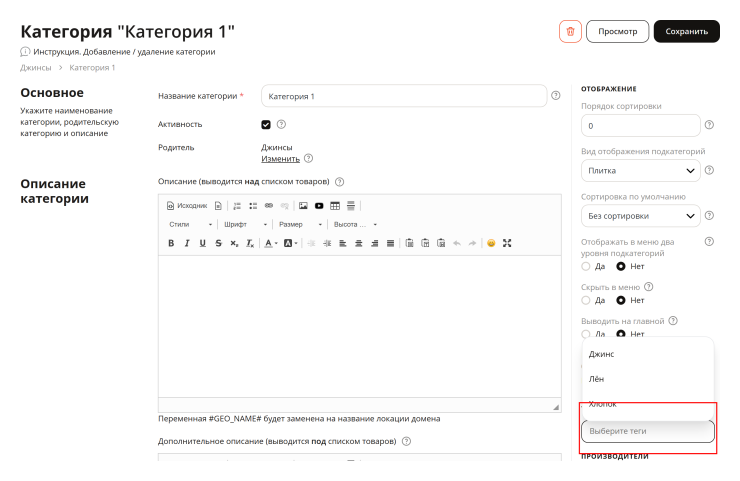740x481 pixels.
Task: Insert a horizontal line
Action: click(x=351, y=206)
